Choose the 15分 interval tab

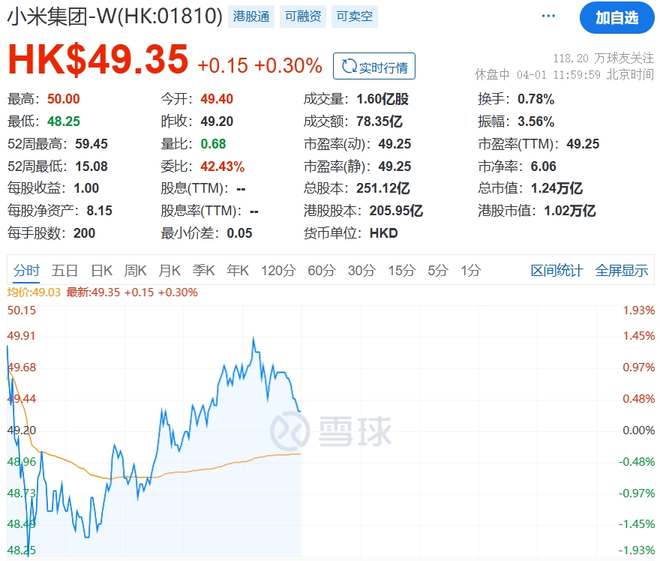401,270
